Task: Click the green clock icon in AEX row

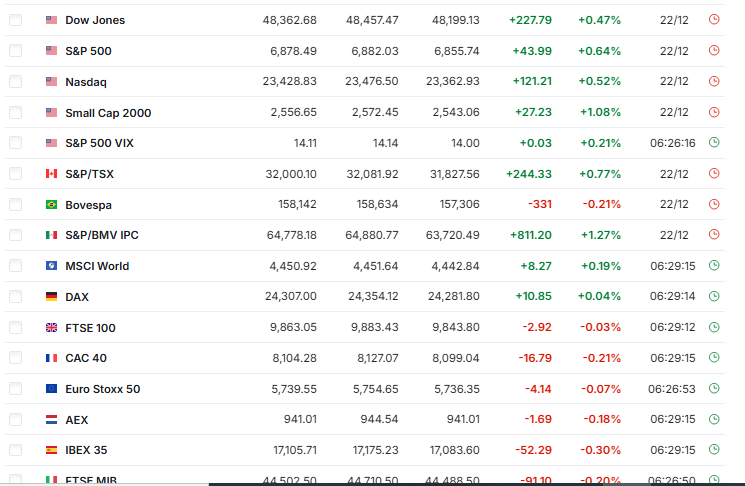Action: point(714,419)
